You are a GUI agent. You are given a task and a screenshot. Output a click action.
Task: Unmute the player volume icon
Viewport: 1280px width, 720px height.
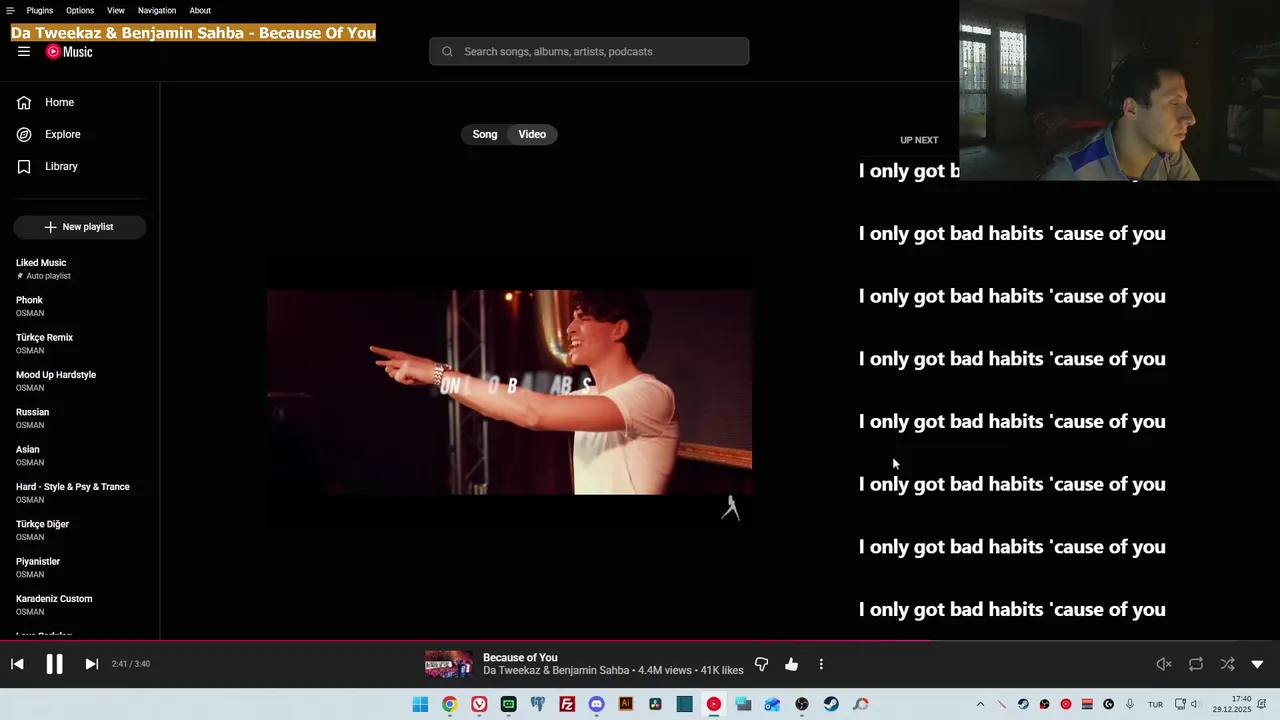pyautogui.click(x=1164, y=664)
